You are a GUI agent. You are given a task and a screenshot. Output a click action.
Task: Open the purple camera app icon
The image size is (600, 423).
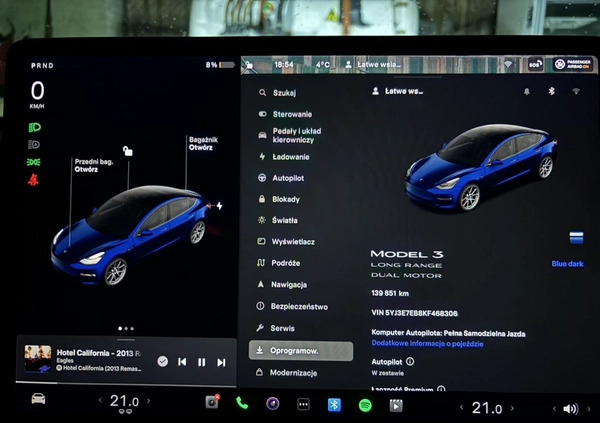pos(272,403)
